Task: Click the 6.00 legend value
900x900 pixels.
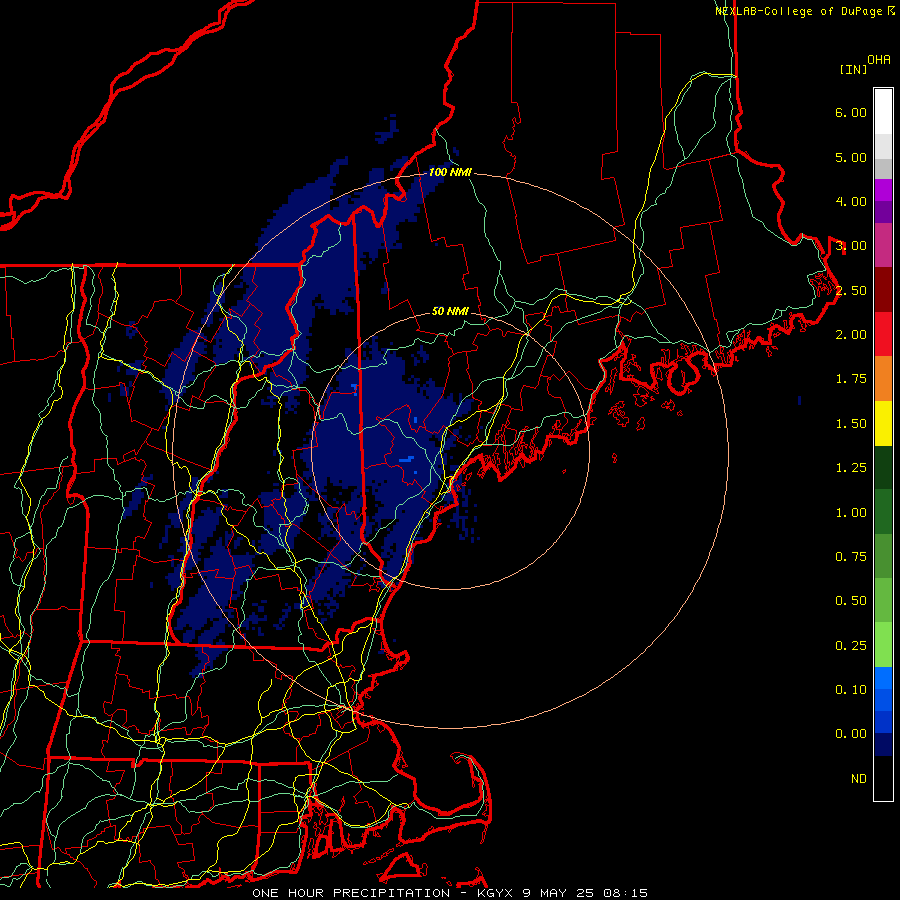Action: click(x=851, y=112)
